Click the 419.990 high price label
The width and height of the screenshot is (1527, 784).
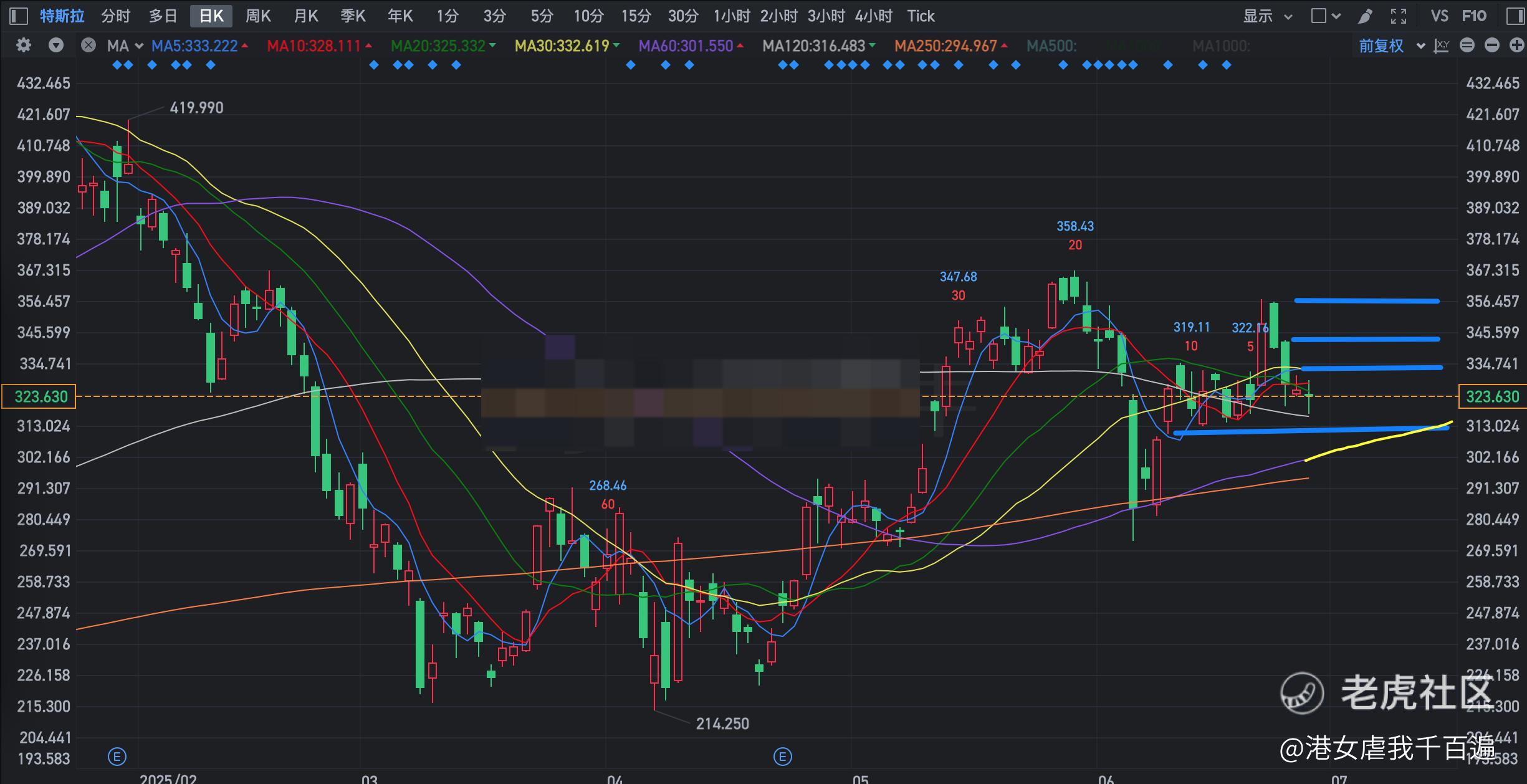[196, 108]
